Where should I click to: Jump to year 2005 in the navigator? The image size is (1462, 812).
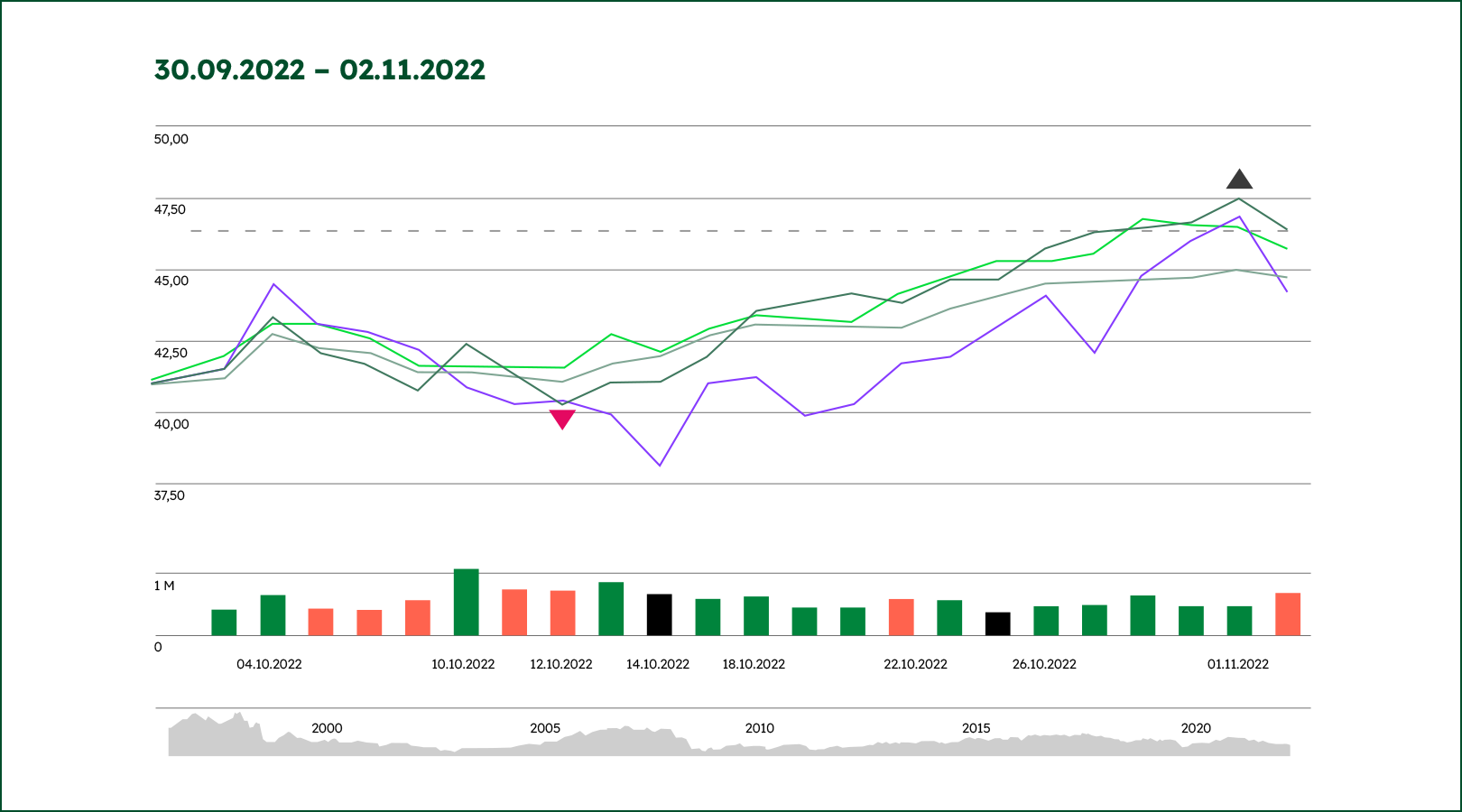click(545, 728)
